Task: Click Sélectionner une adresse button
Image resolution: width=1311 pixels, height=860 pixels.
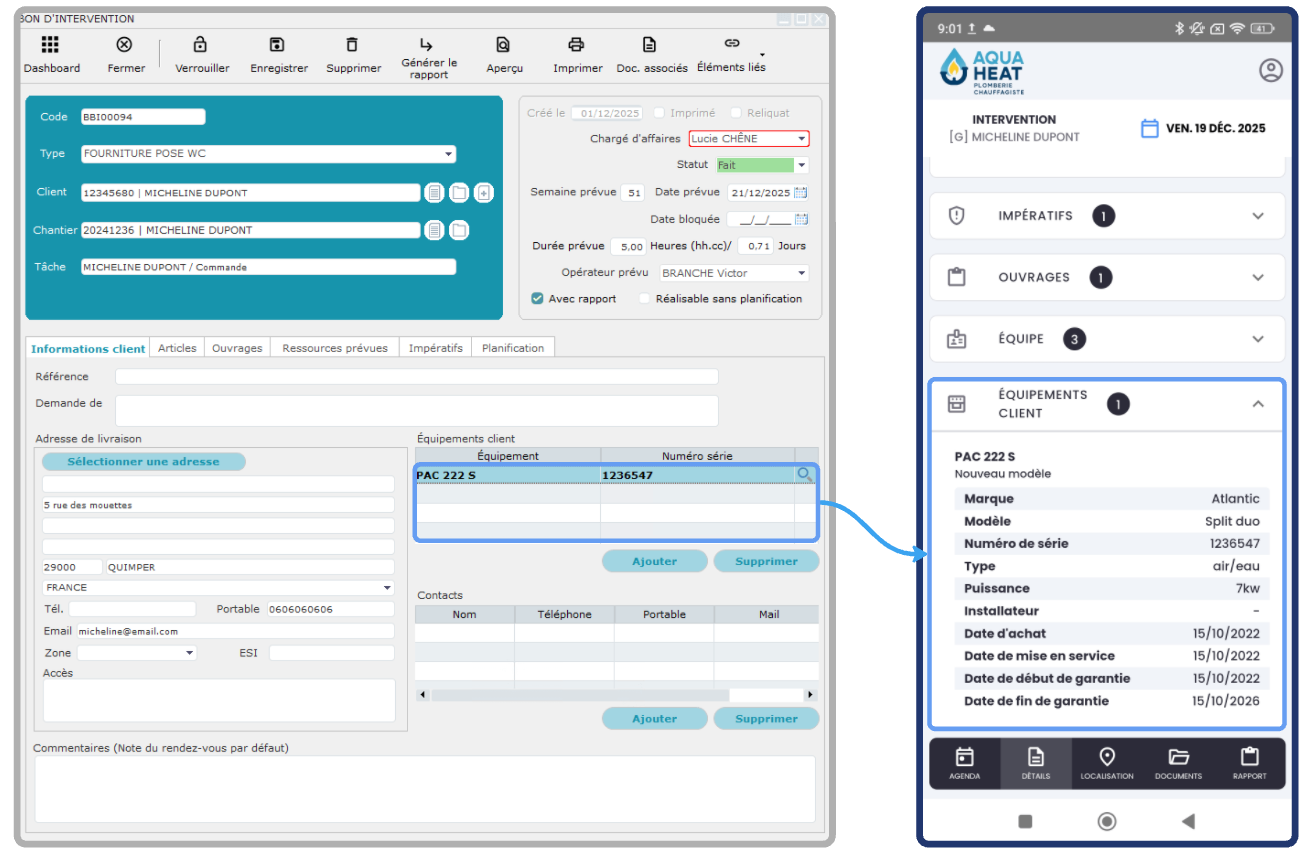Action: tap(143, 462)
